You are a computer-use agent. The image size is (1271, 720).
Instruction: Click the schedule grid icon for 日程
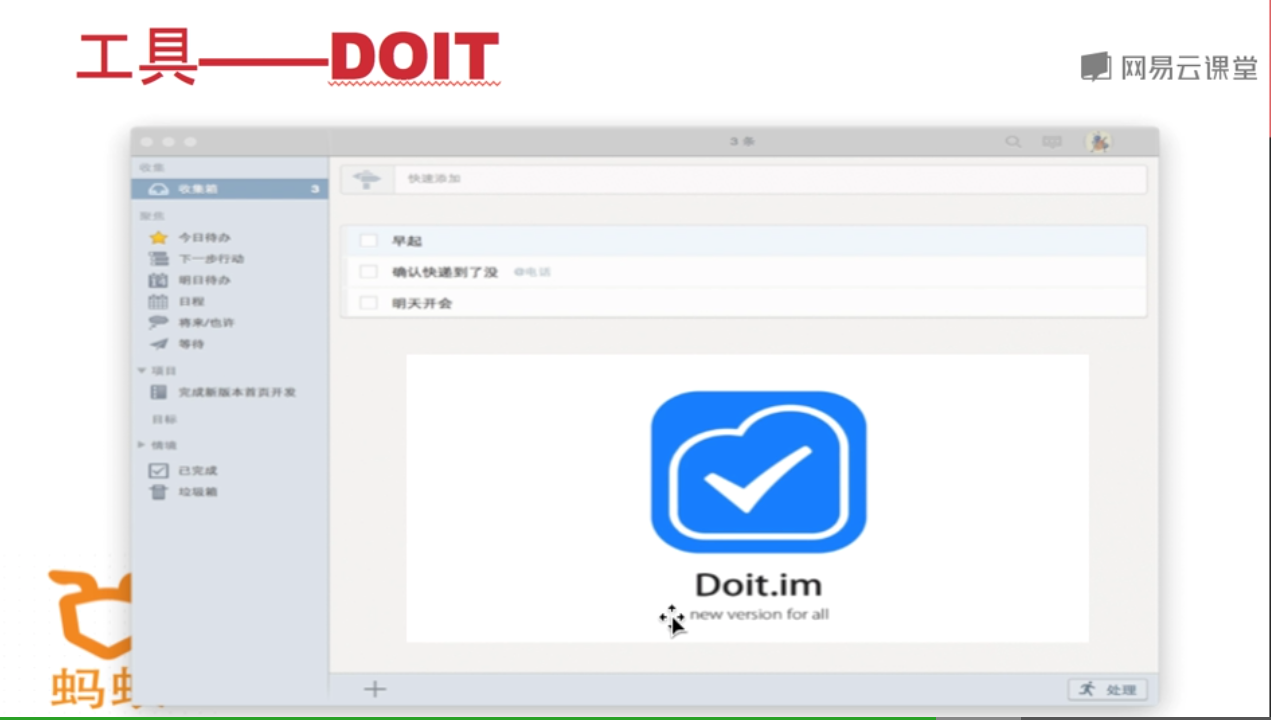(158, 301)
